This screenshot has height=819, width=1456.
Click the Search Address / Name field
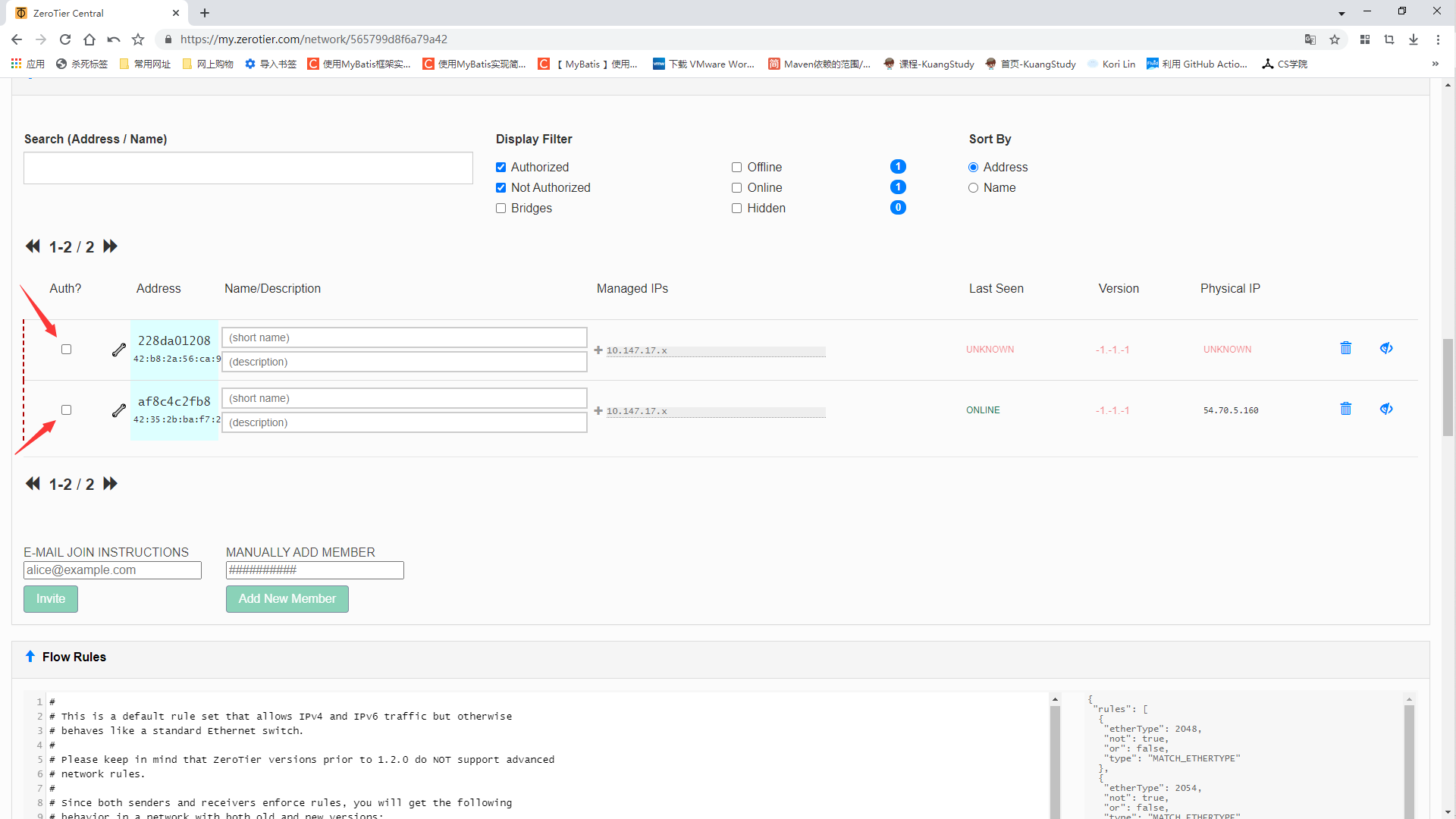(x=248, y=168)
